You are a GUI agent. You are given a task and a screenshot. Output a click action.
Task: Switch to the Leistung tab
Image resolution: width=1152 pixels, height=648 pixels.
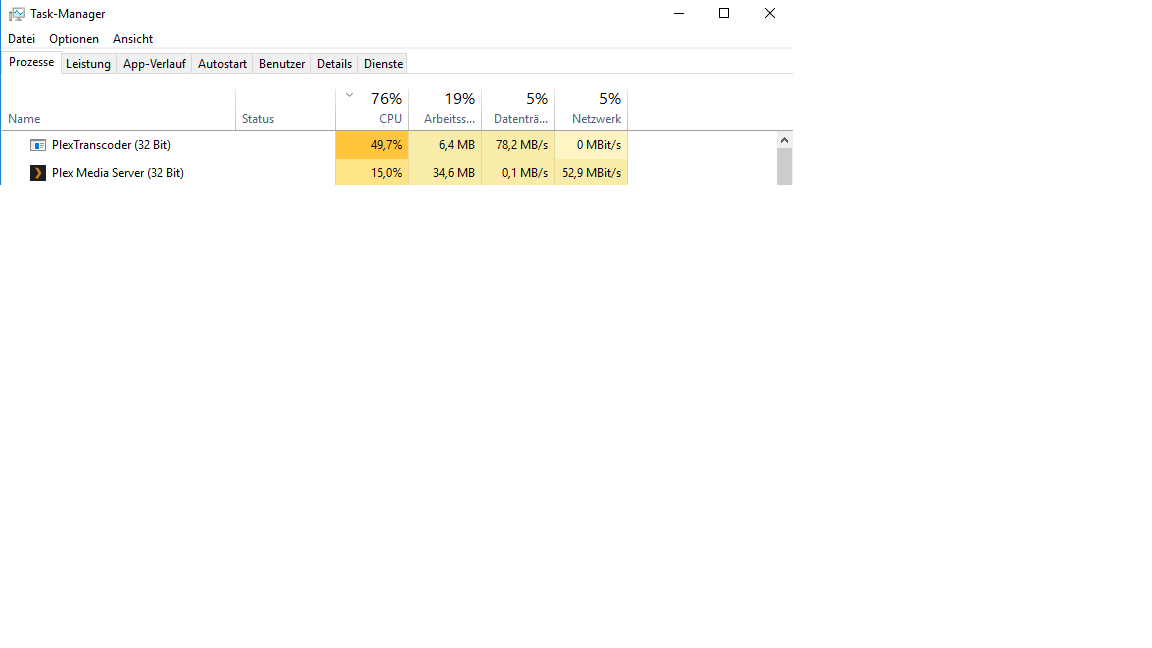point(88,64)
